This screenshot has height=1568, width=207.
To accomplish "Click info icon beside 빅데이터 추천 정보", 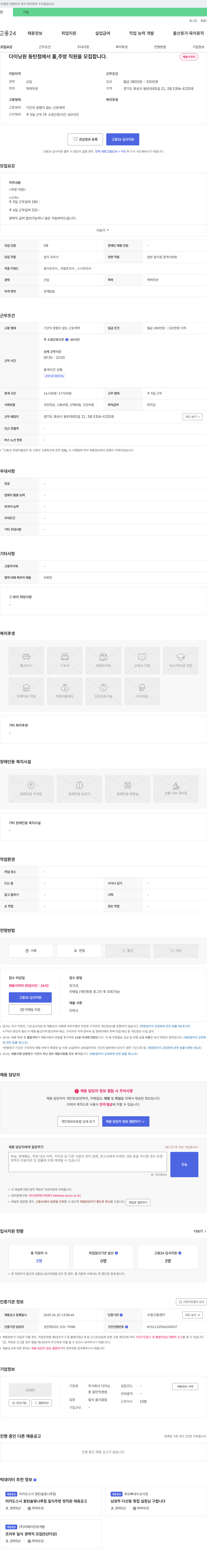I will (x=34, y=1479).
